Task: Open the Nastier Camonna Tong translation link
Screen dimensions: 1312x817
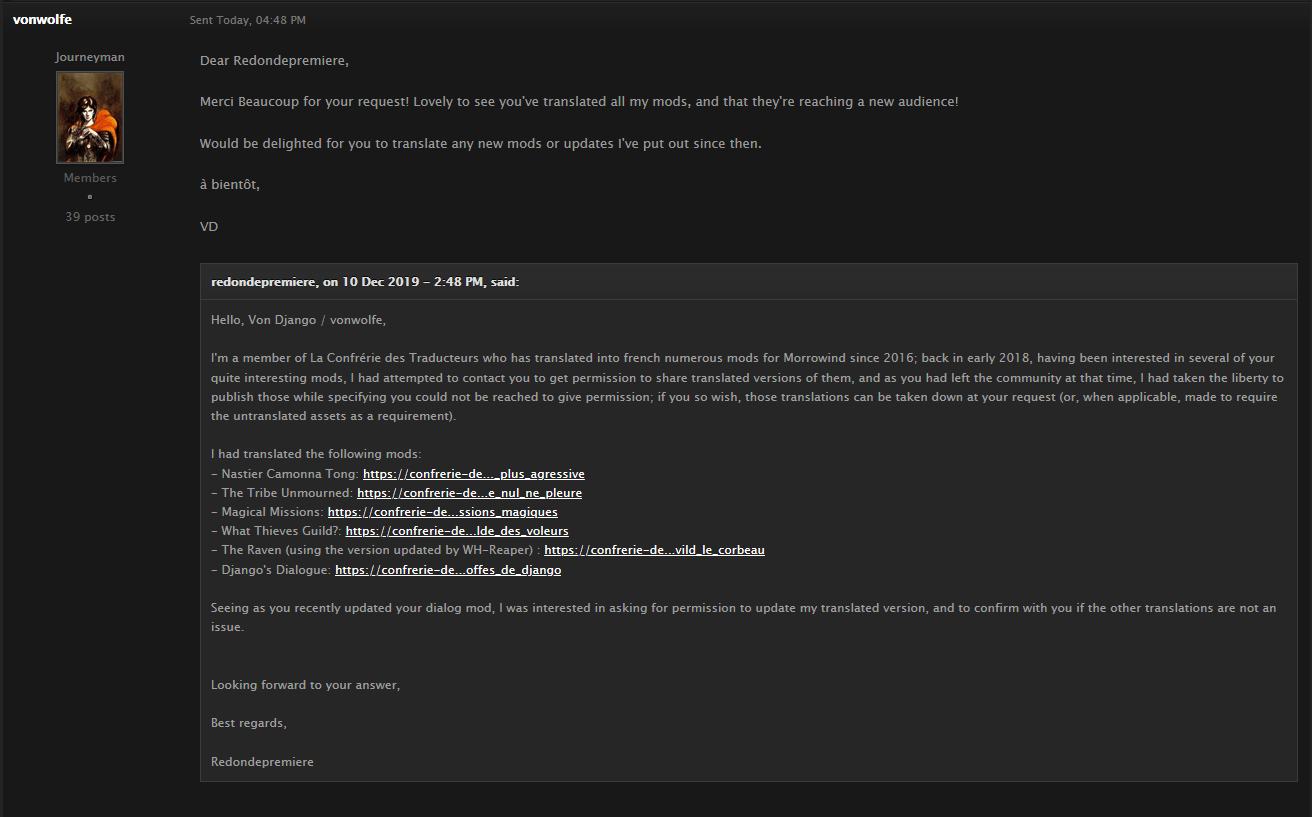Action: tap(474, 474)
